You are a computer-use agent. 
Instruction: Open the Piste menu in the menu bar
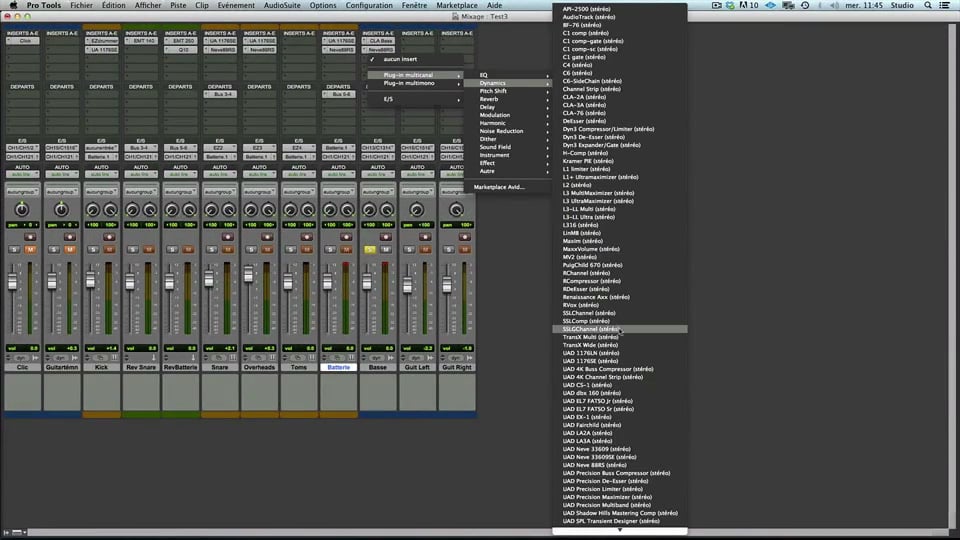point(178,5)
